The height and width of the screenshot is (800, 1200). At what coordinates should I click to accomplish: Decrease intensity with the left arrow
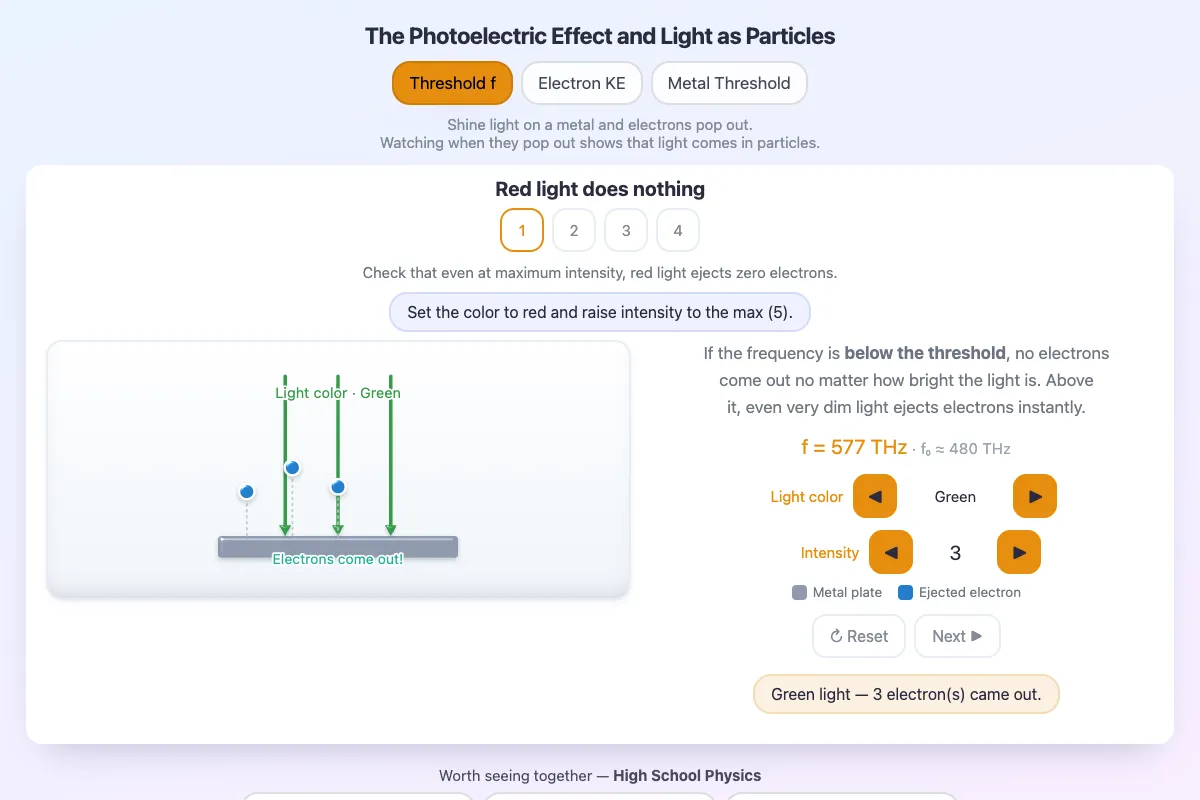pos(891,552)
